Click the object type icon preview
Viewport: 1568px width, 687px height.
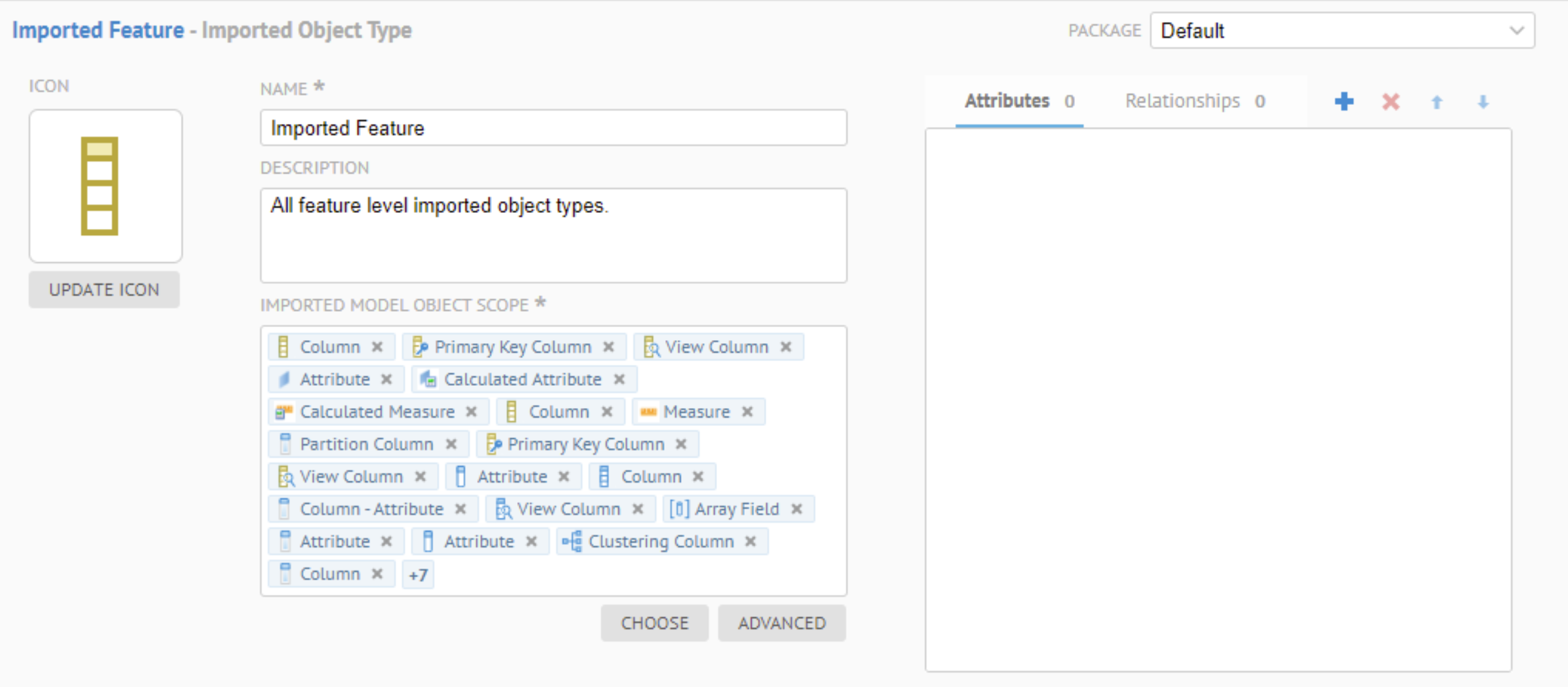(x=106, y=186)
